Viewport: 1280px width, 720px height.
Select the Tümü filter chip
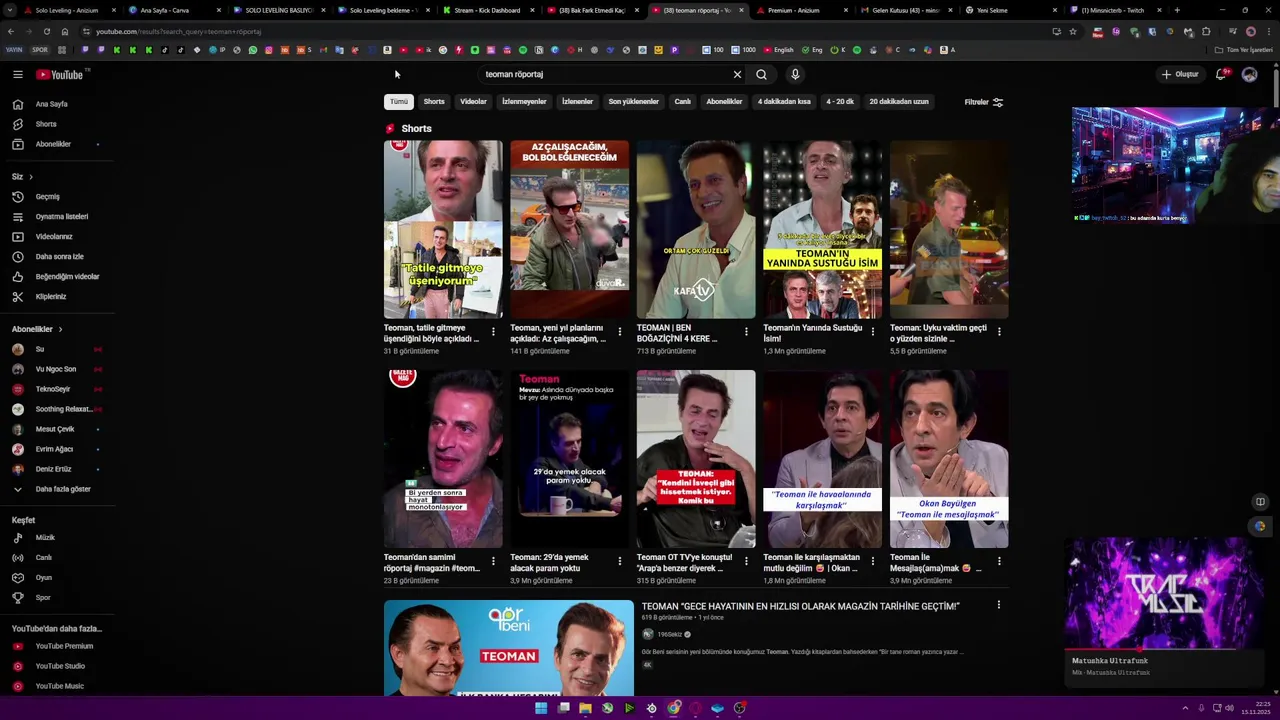tap(399, 102)
